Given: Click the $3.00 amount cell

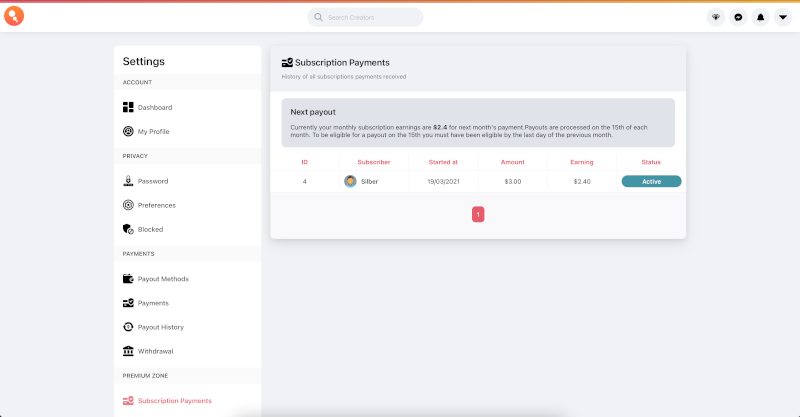Looking at the screenshot, I should pos(513,182).
